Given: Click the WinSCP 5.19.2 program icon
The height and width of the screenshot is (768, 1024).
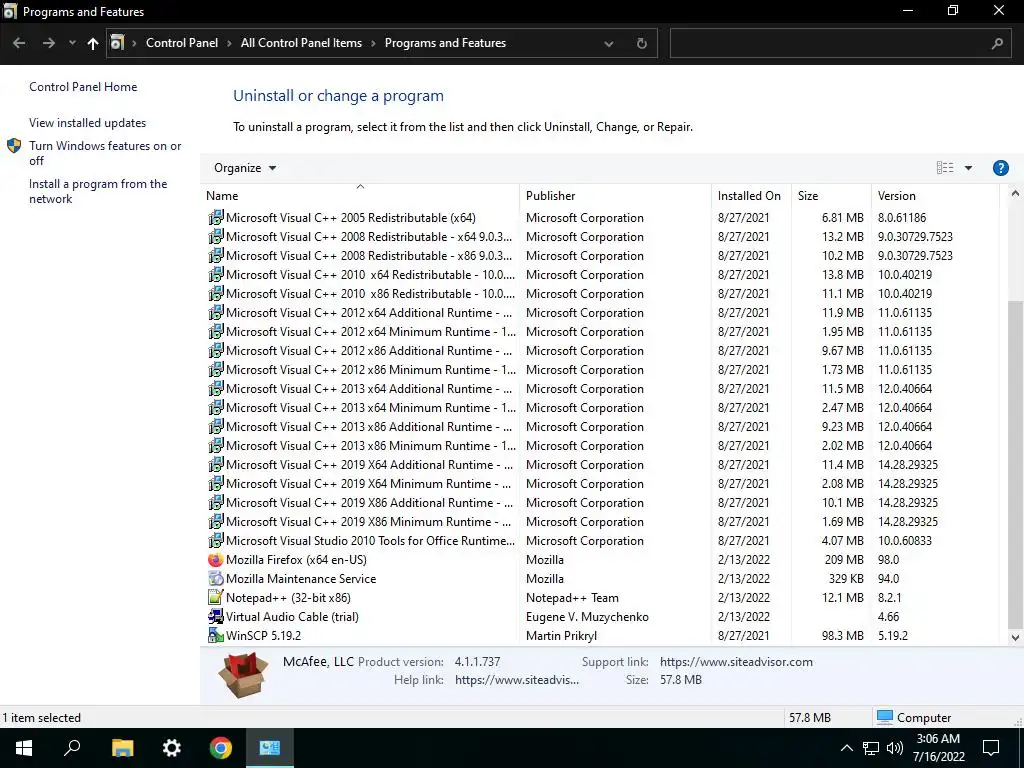Looking at the screenshot, I should pos(216,635).
